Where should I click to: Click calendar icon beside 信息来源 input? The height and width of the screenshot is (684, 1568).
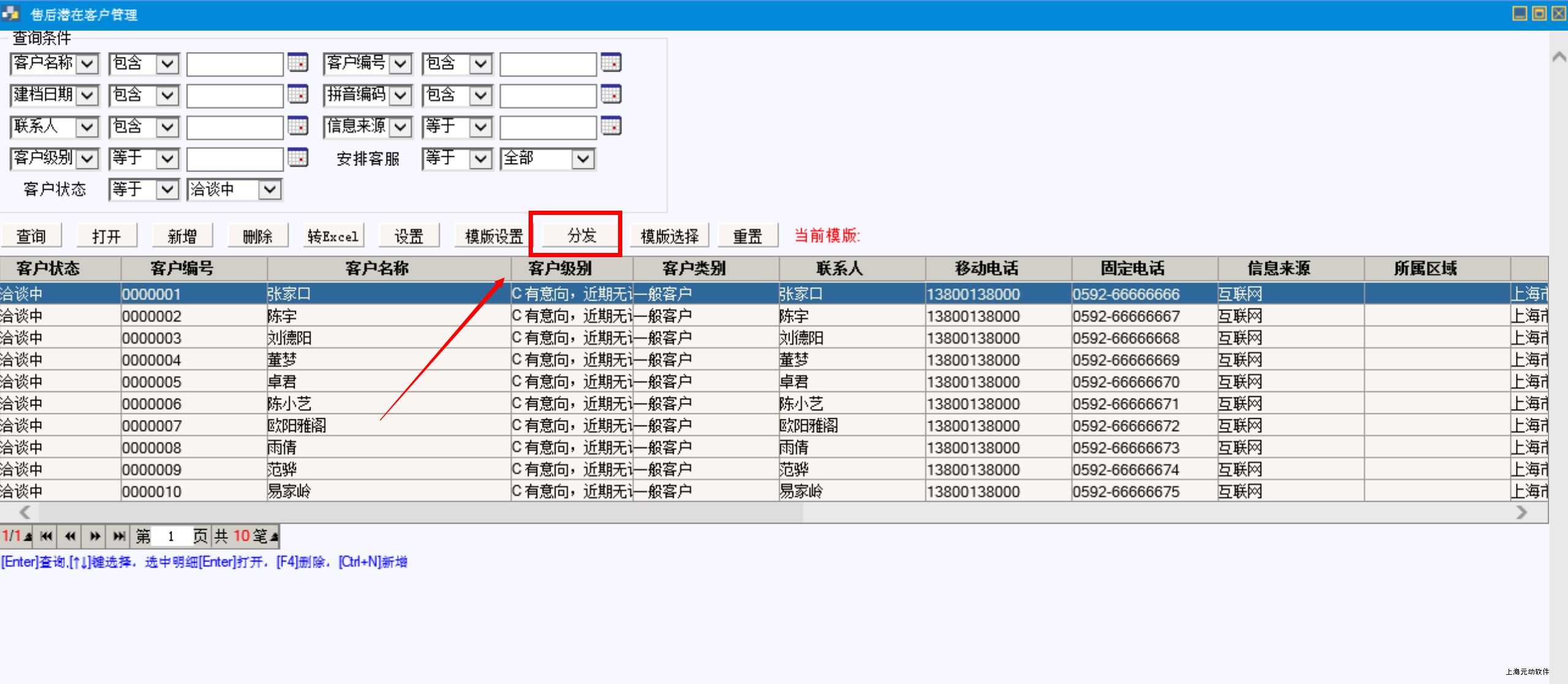click(611, 126)
